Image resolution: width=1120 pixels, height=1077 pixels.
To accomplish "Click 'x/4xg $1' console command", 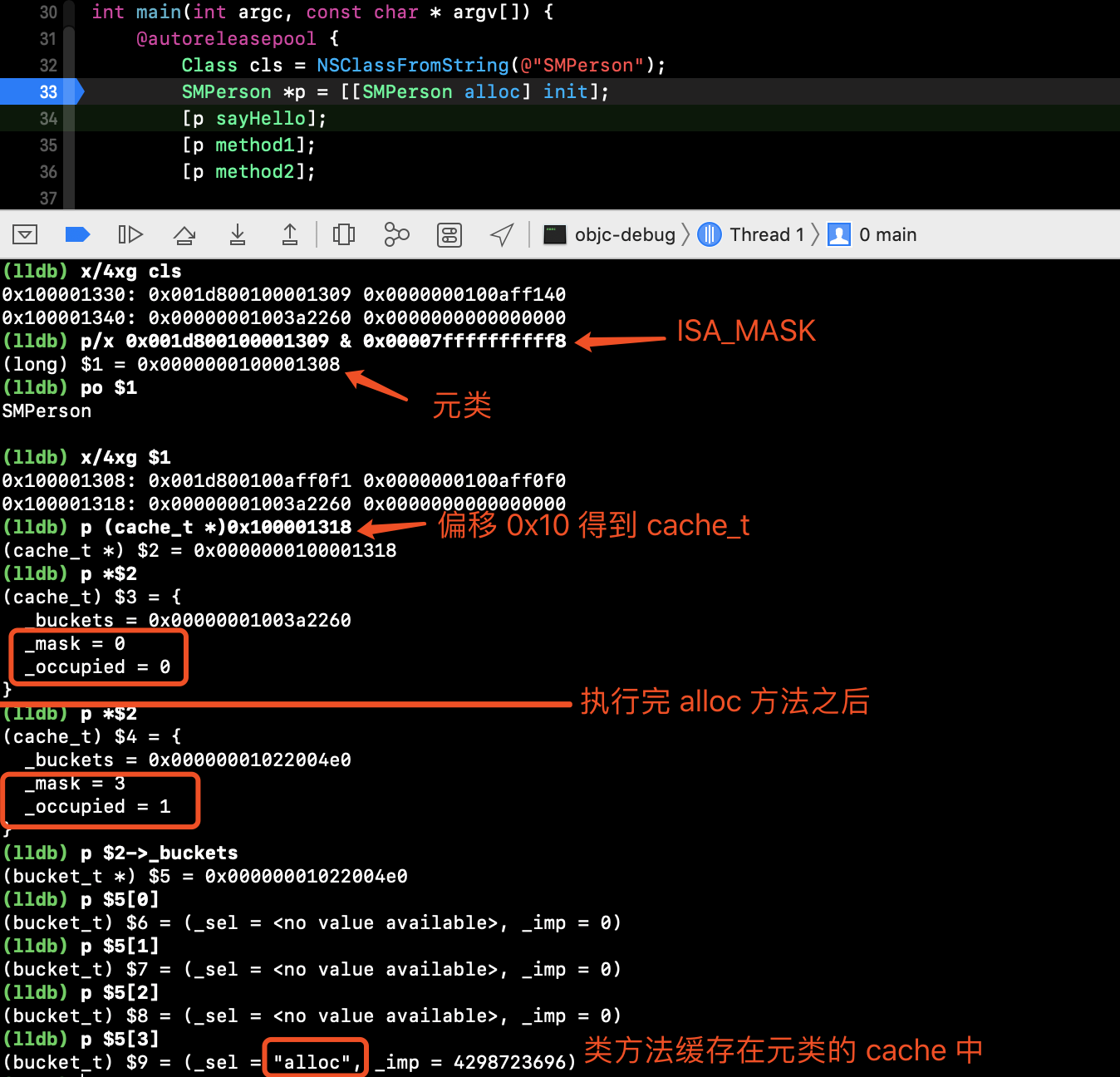I will point(125,458).
